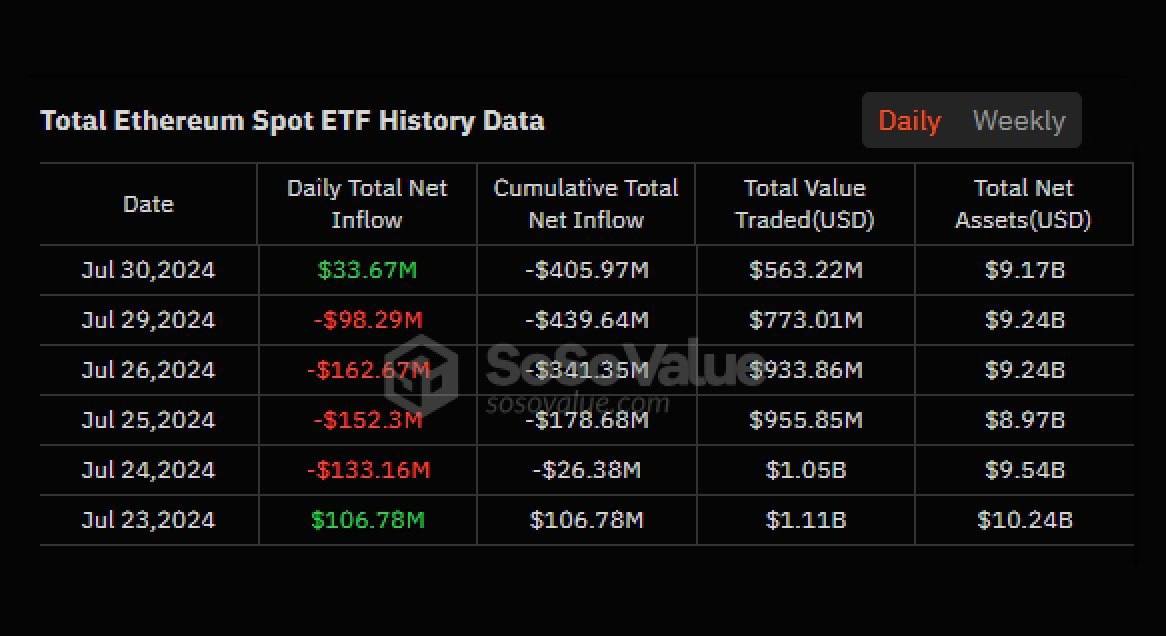Select the Jul 29,2024 date cell

tap(148, 320)
